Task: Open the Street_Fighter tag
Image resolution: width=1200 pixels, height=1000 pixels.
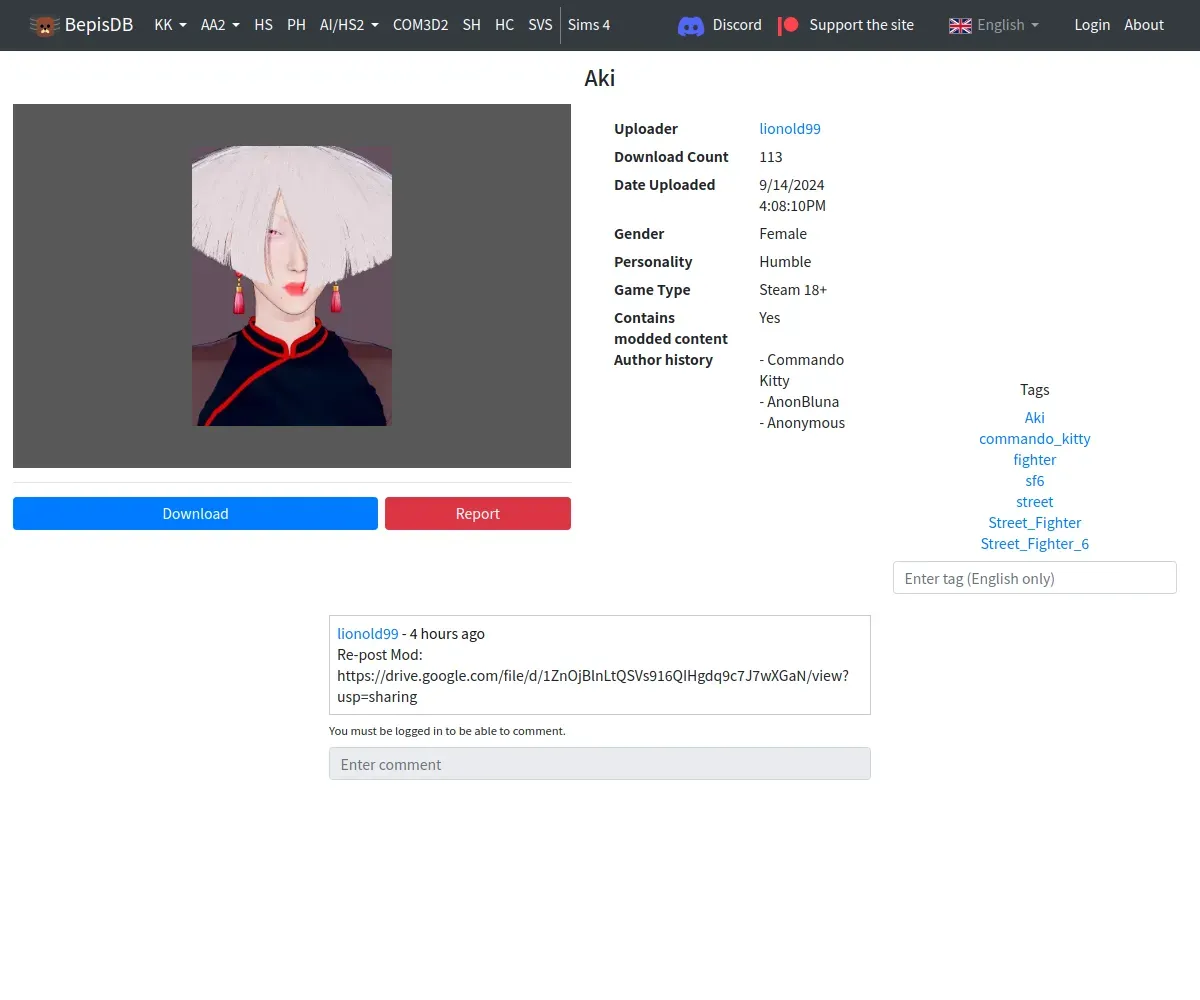Action: click(x=1035, y=522)
